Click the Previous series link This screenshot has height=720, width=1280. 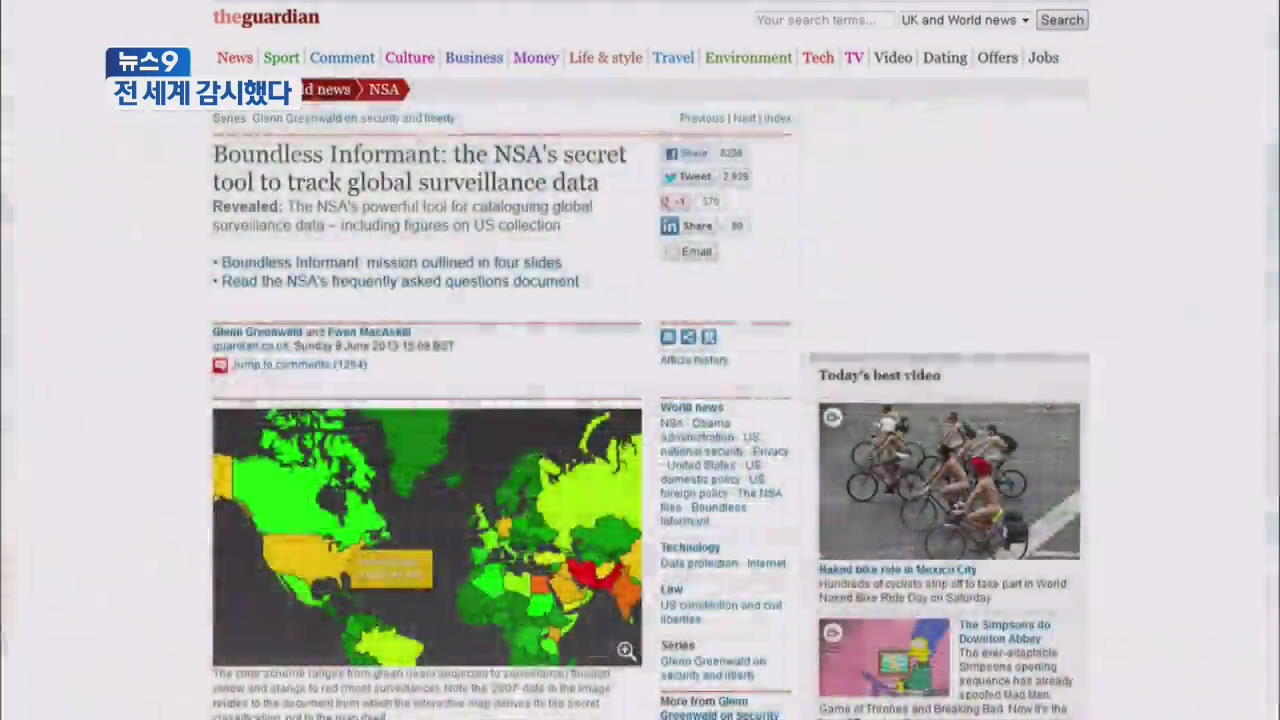[702, 118]
